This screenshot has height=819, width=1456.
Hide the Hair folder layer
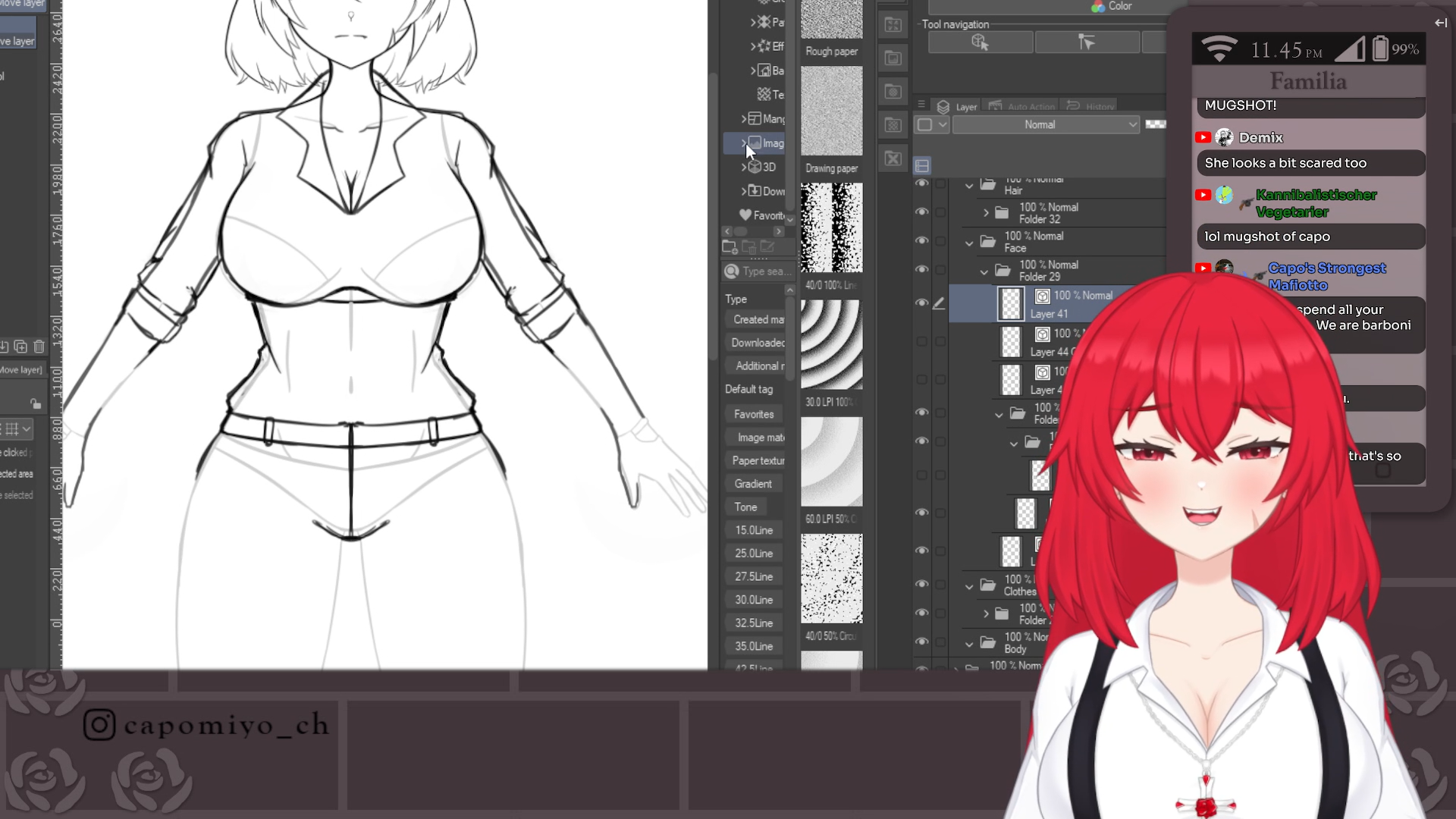pyautogui.click(x=922, y=184)
